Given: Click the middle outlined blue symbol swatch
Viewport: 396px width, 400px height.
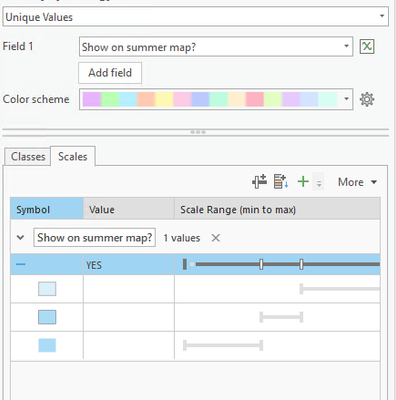Looking at the screenshot, I should point(47,317).
